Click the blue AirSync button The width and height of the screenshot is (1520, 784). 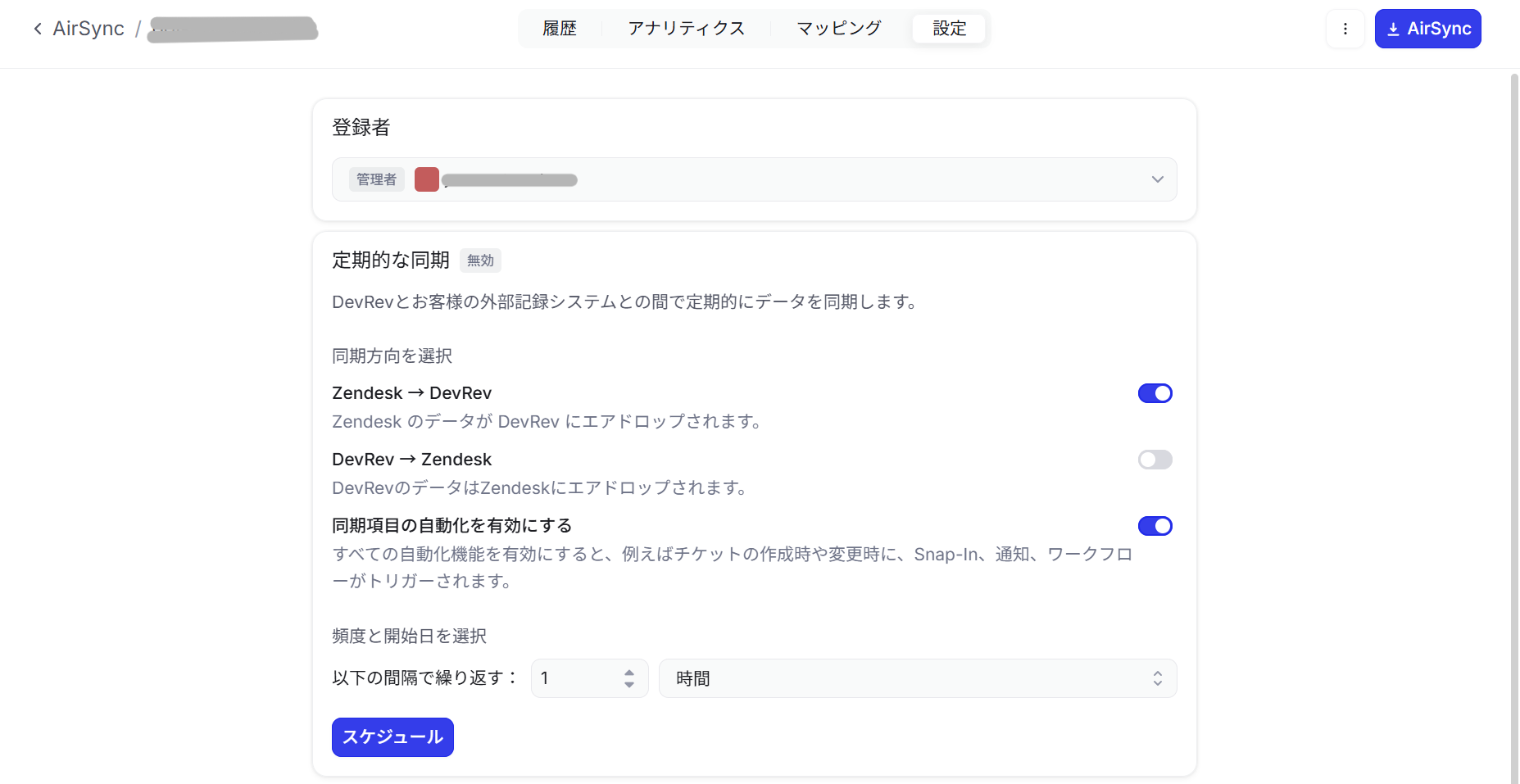pyautogui.click(x=1427, y=28)
